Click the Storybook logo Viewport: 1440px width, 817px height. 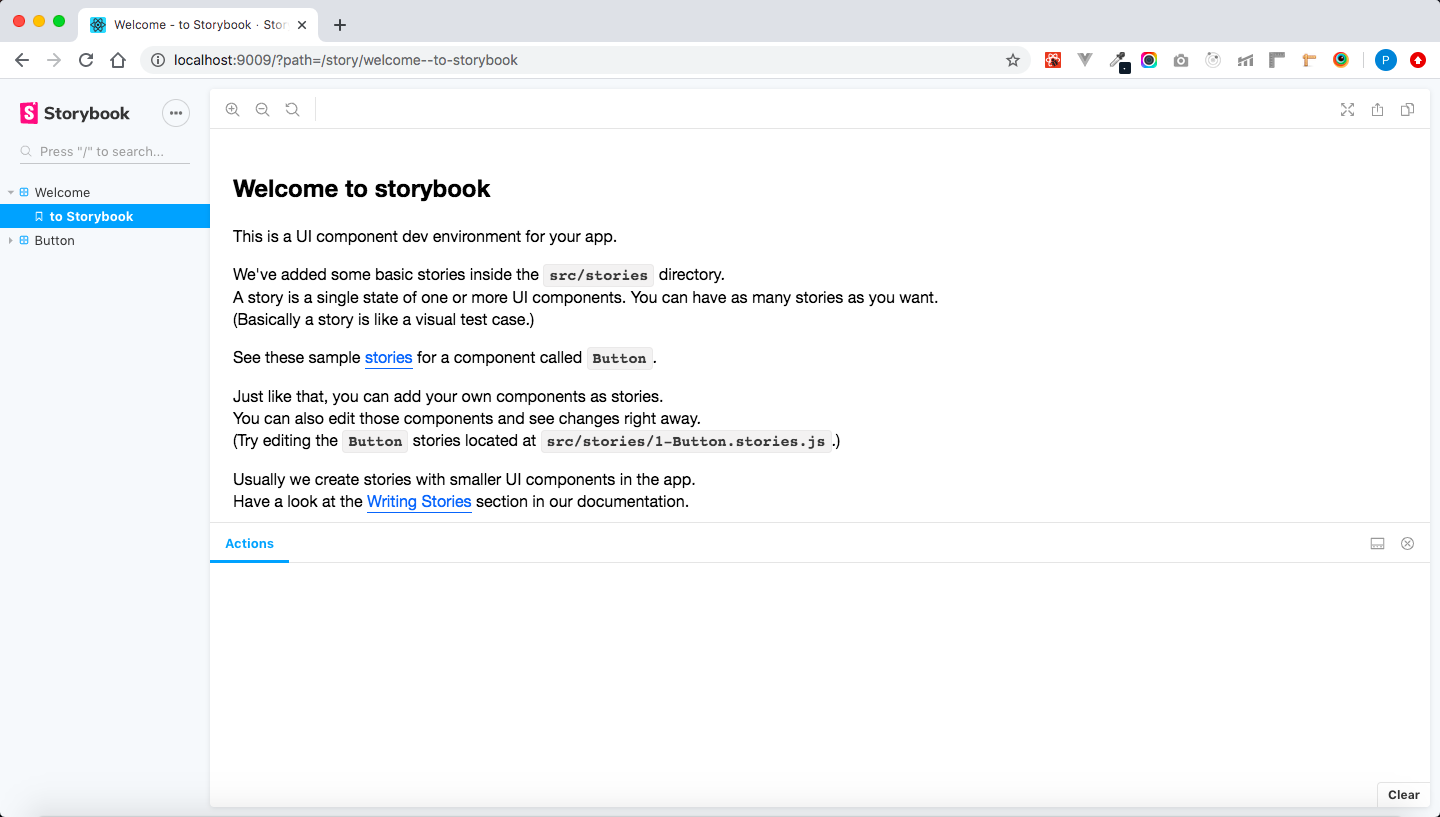coord(75,113)
